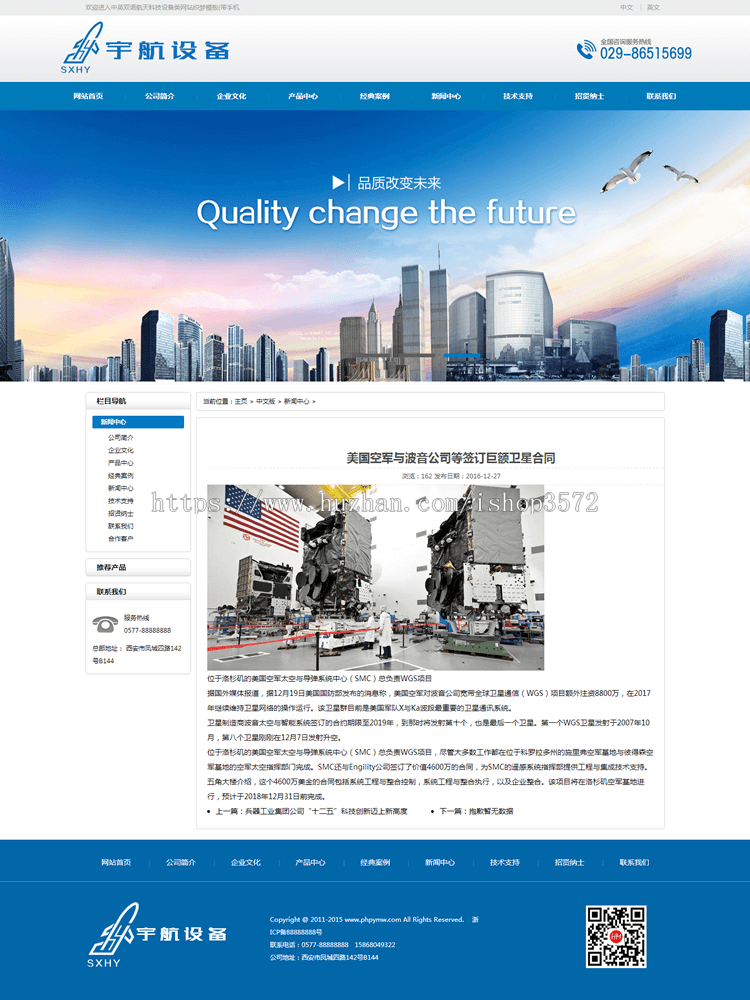Open 网站首页 in footer navigation
This screenshot has width=750, height=1000.
tap(116, 862)
